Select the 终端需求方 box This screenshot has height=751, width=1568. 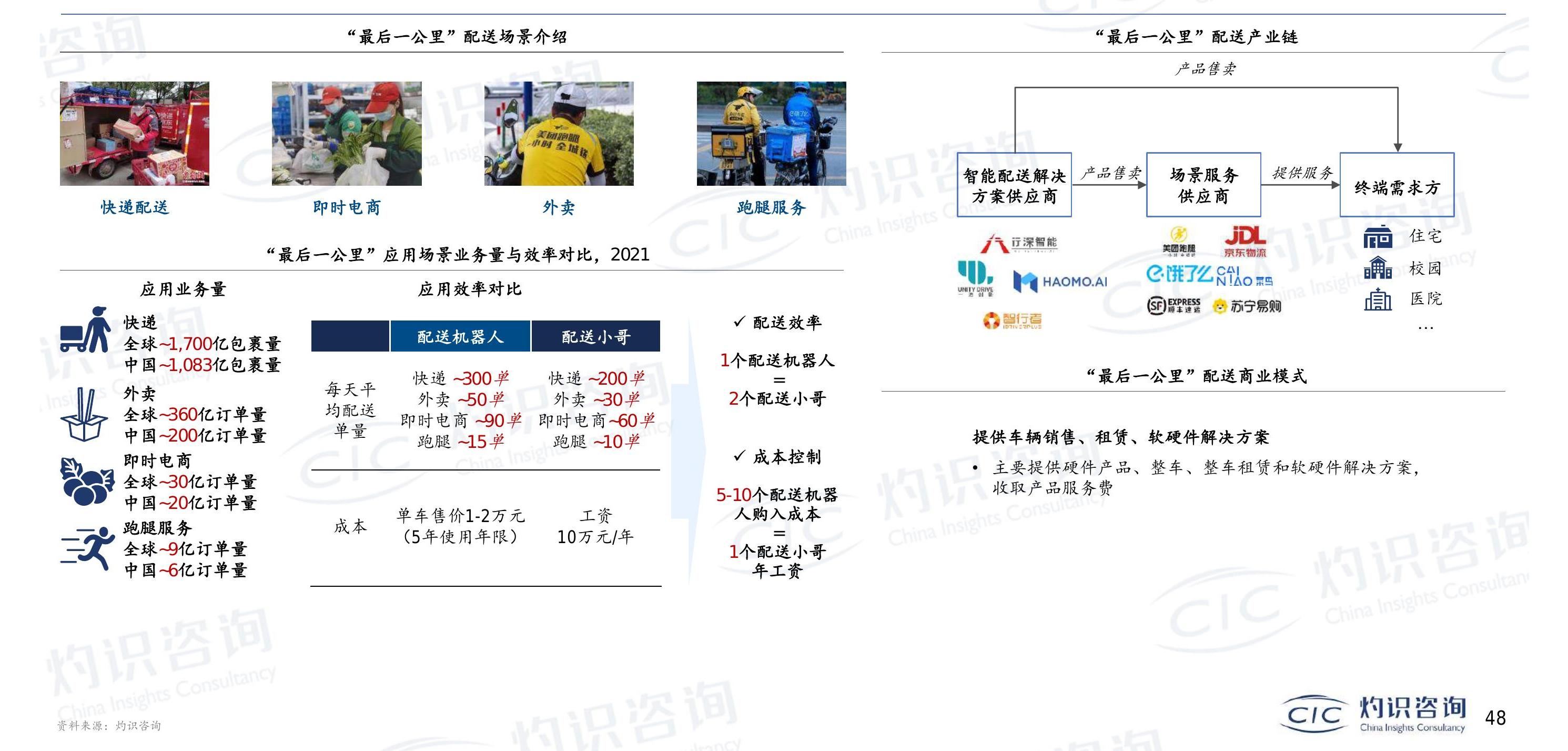pyautogui.click(x=1397, y=185)
